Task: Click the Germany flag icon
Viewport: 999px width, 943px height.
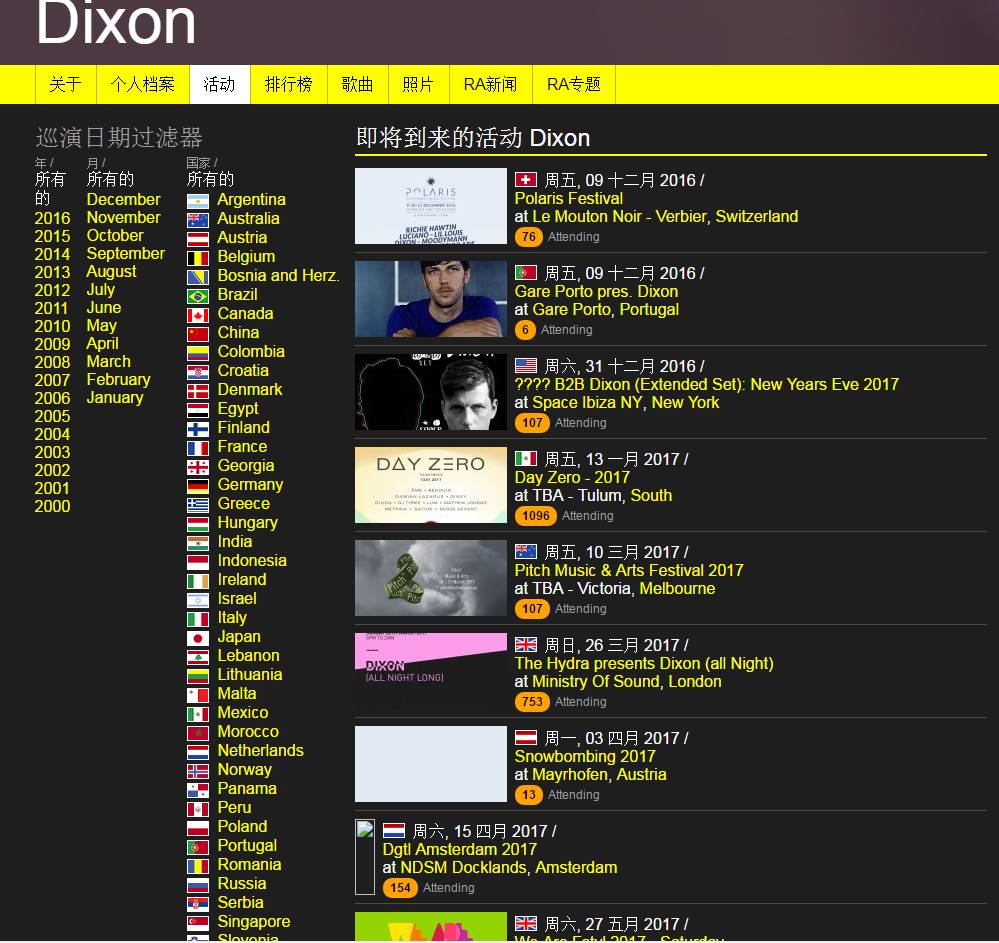Action: point(198,486)
